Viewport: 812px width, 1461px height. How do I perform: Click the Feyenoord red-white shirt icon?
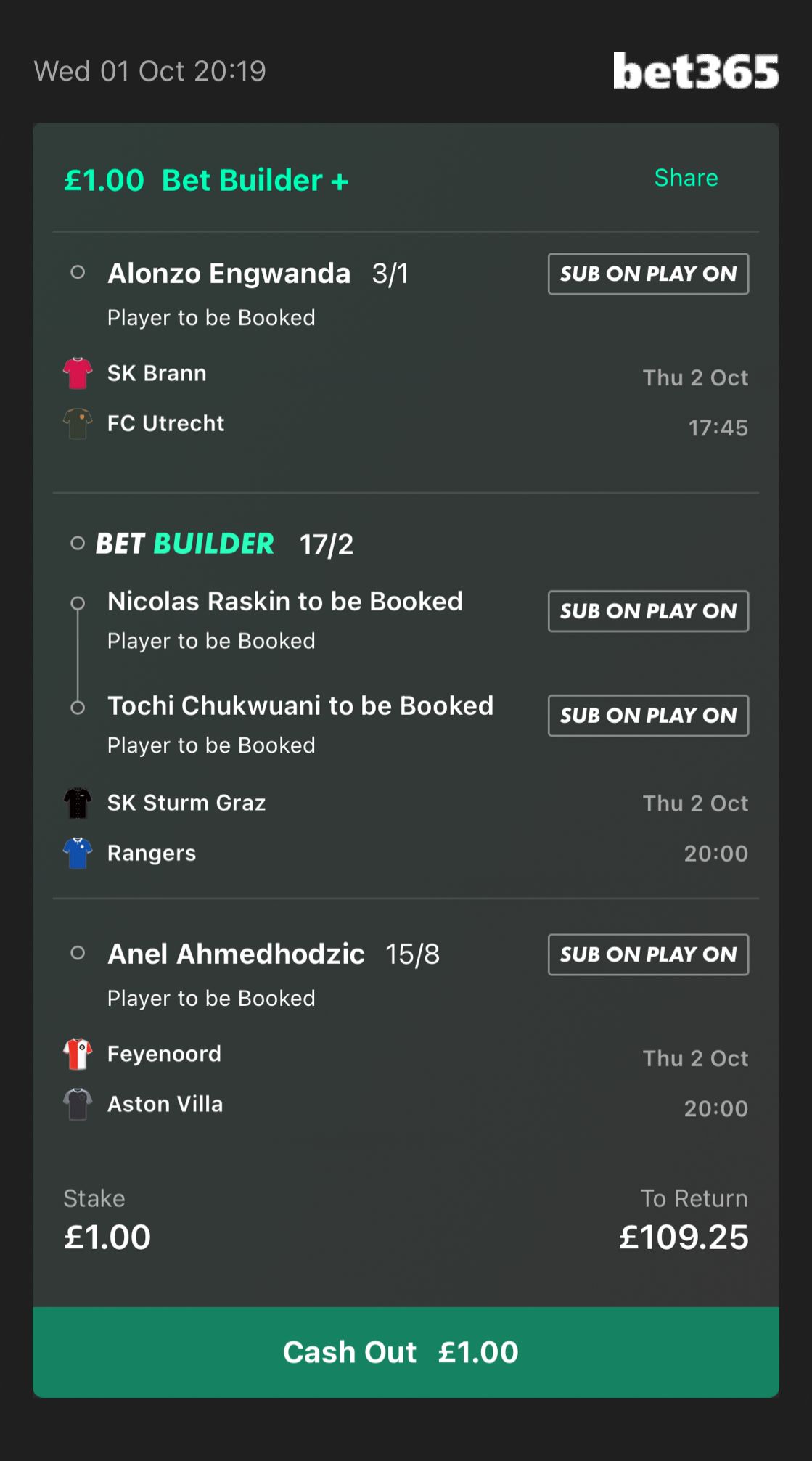[x=78, y=1054]
